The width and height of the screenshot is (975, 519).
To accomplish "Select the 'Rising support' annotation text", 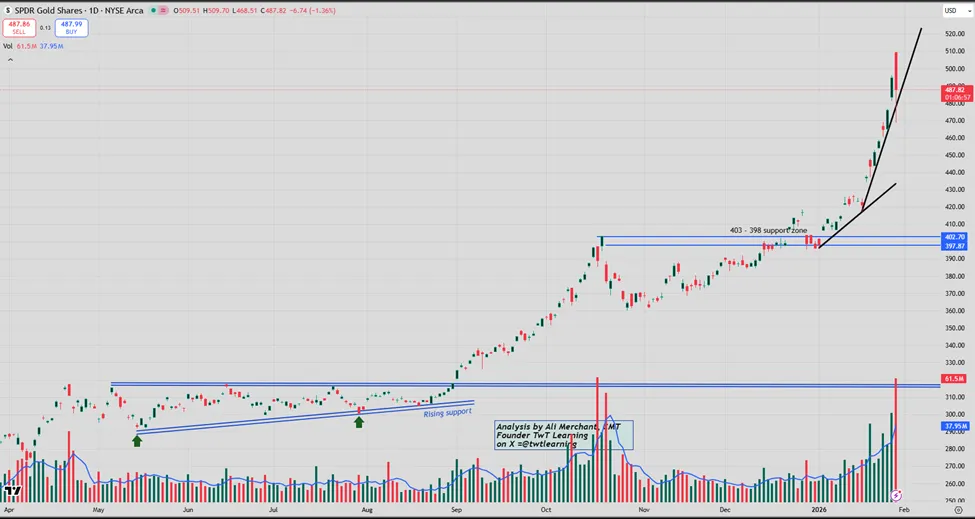I will coord(448,413).
